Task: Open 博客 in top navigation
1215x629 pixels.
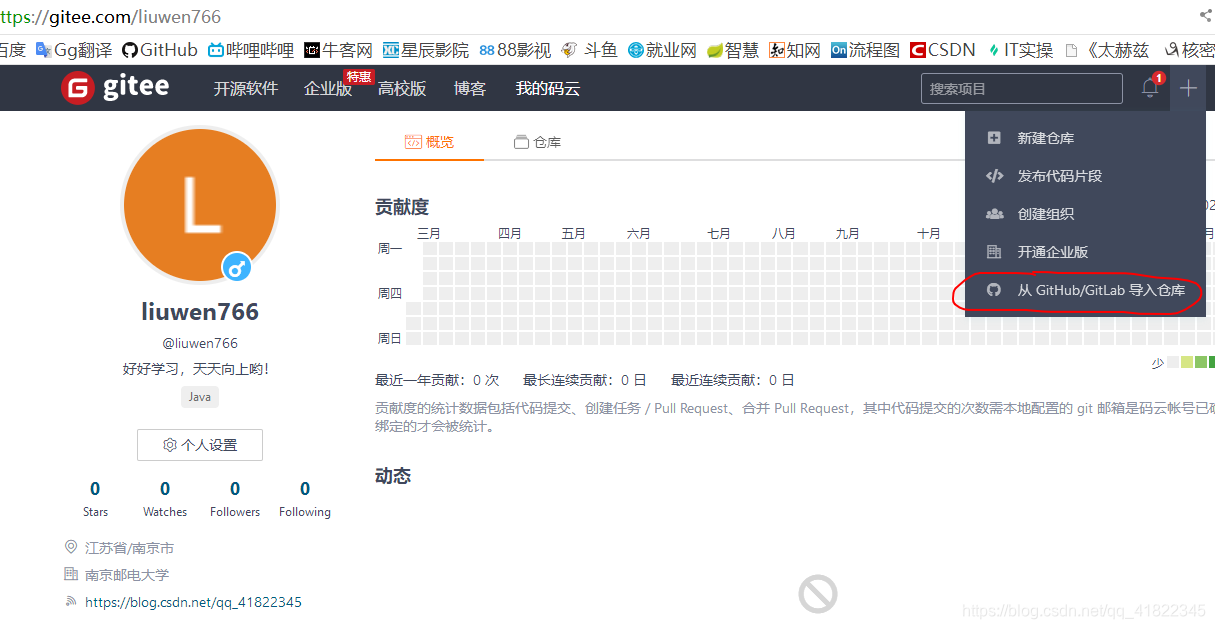Action: (470, 89)
